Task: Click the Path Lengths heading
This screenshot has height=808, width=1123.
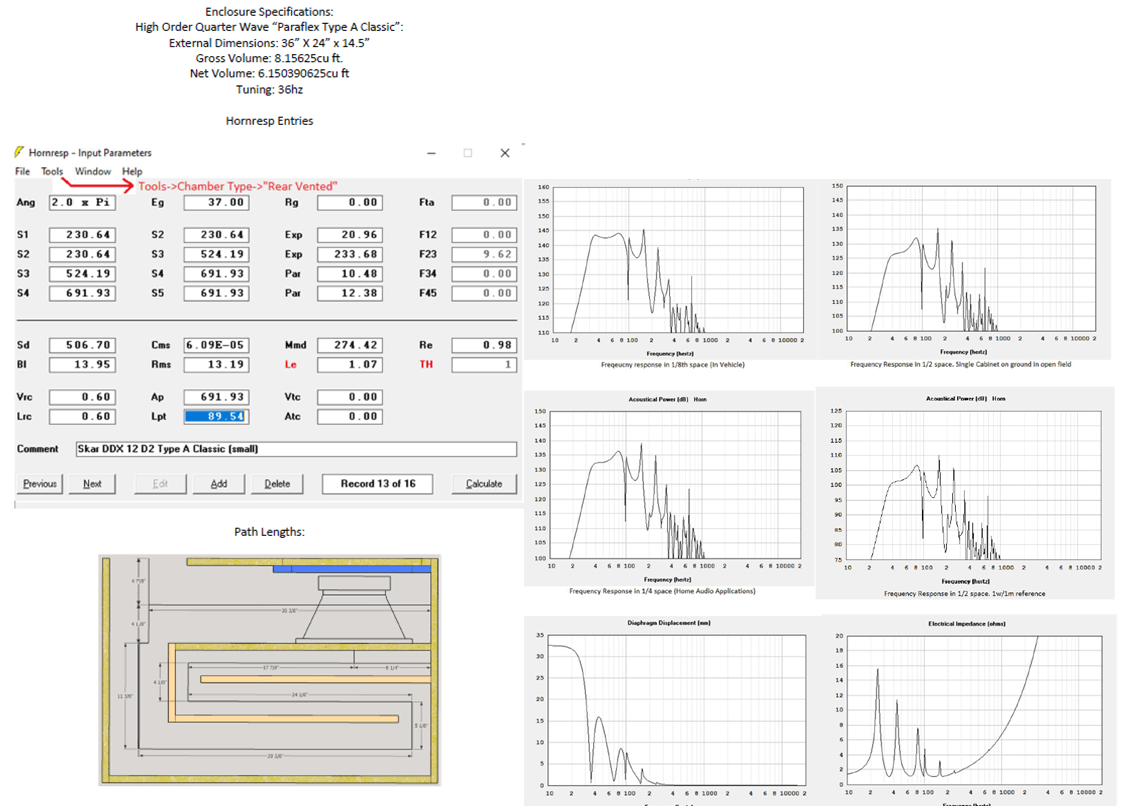Action: click(269, 532)
